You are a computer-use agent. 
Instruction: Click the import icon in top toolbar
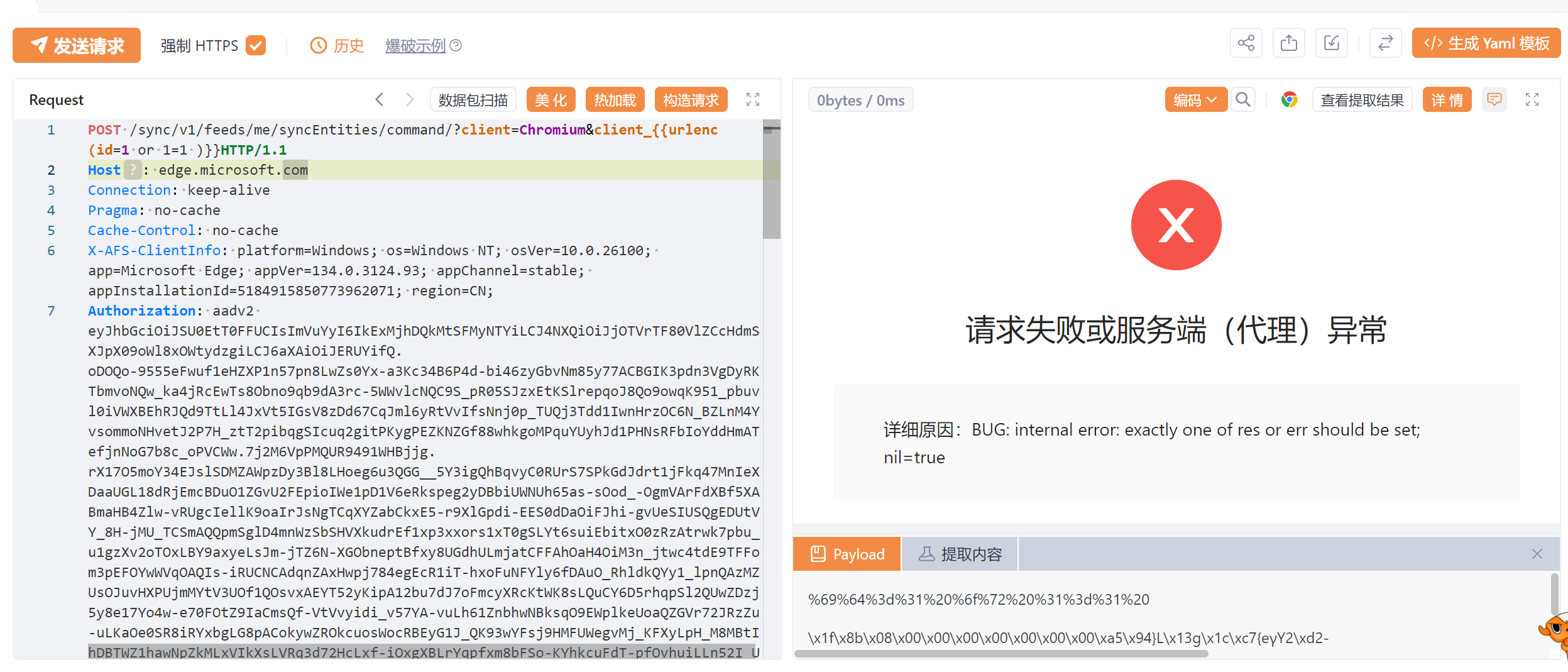(1331, 43)
